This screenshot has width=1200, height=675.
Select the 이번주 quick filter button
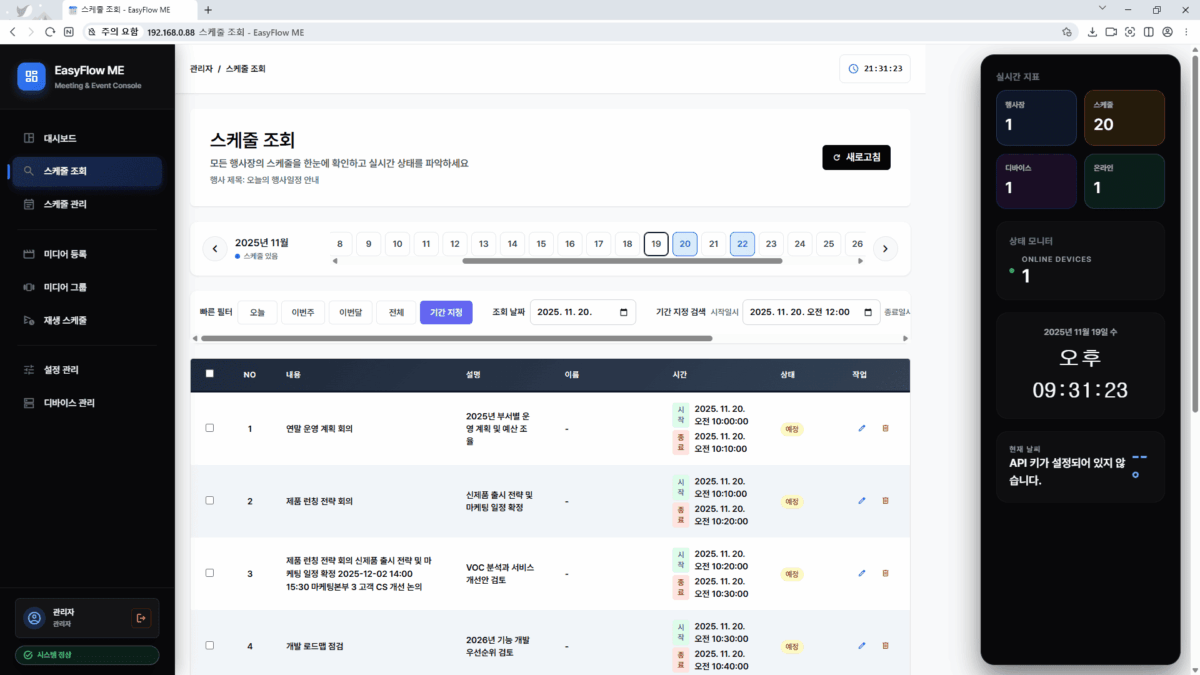(302, 313)
